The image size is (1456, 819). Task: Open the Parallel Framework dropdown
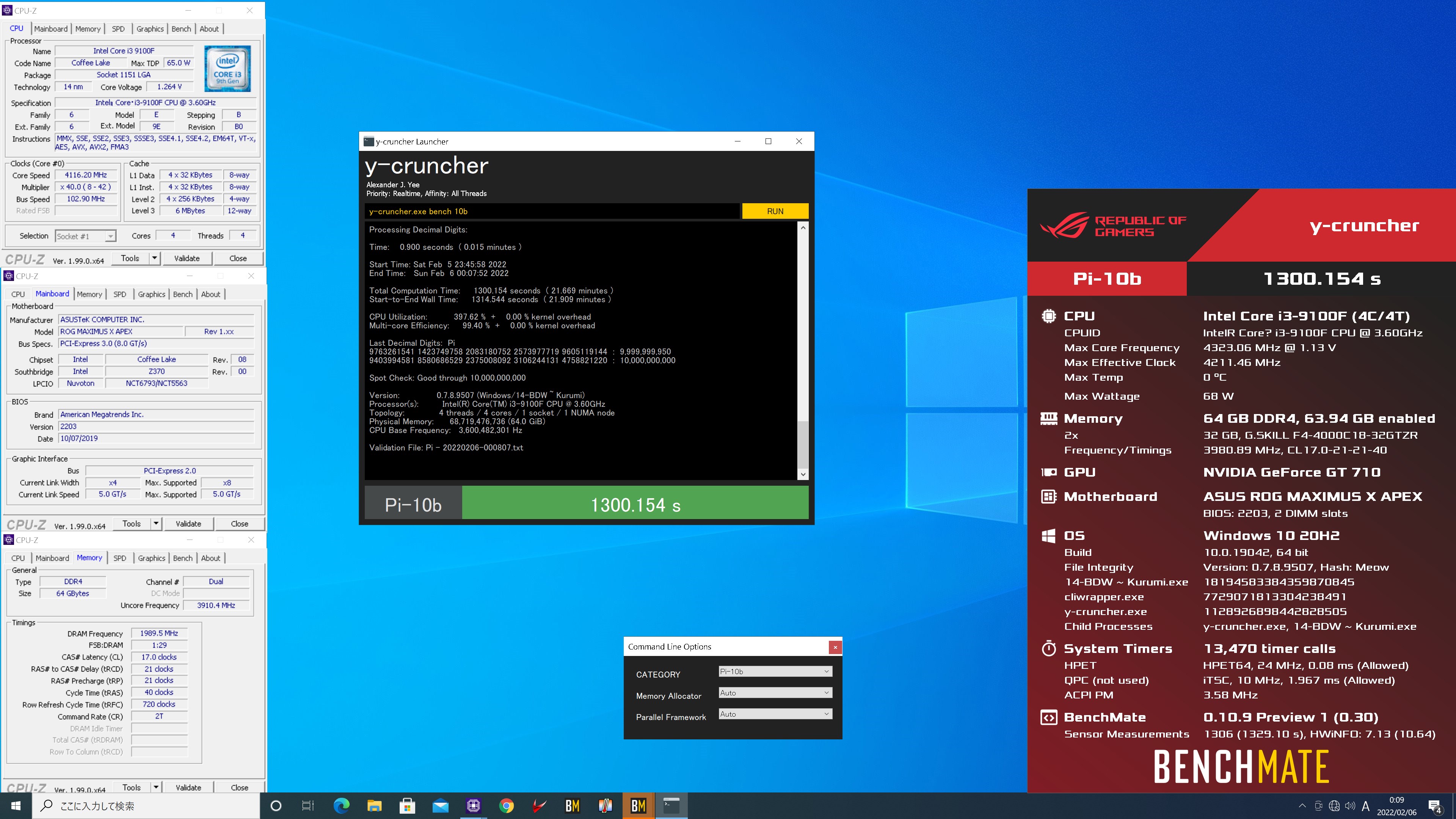point(775,714)
